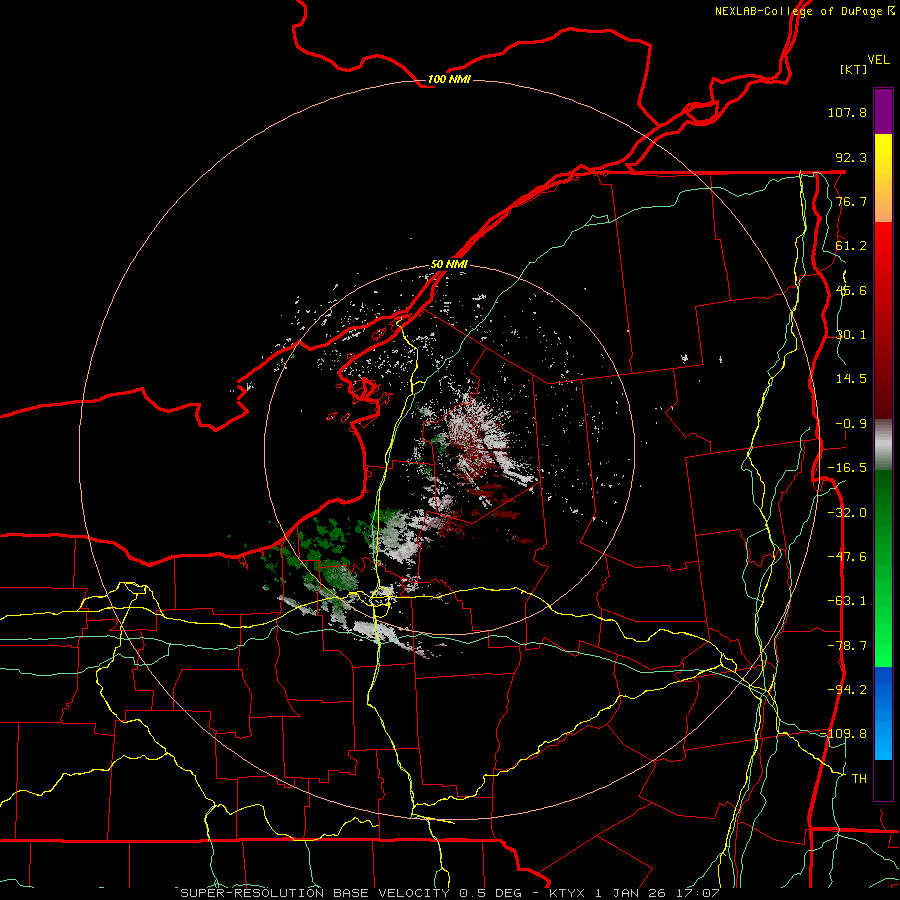The width and height of the screenshot is (900, 900).
Task: Select the -78.7 legend value
Action: tap(847, 646)
